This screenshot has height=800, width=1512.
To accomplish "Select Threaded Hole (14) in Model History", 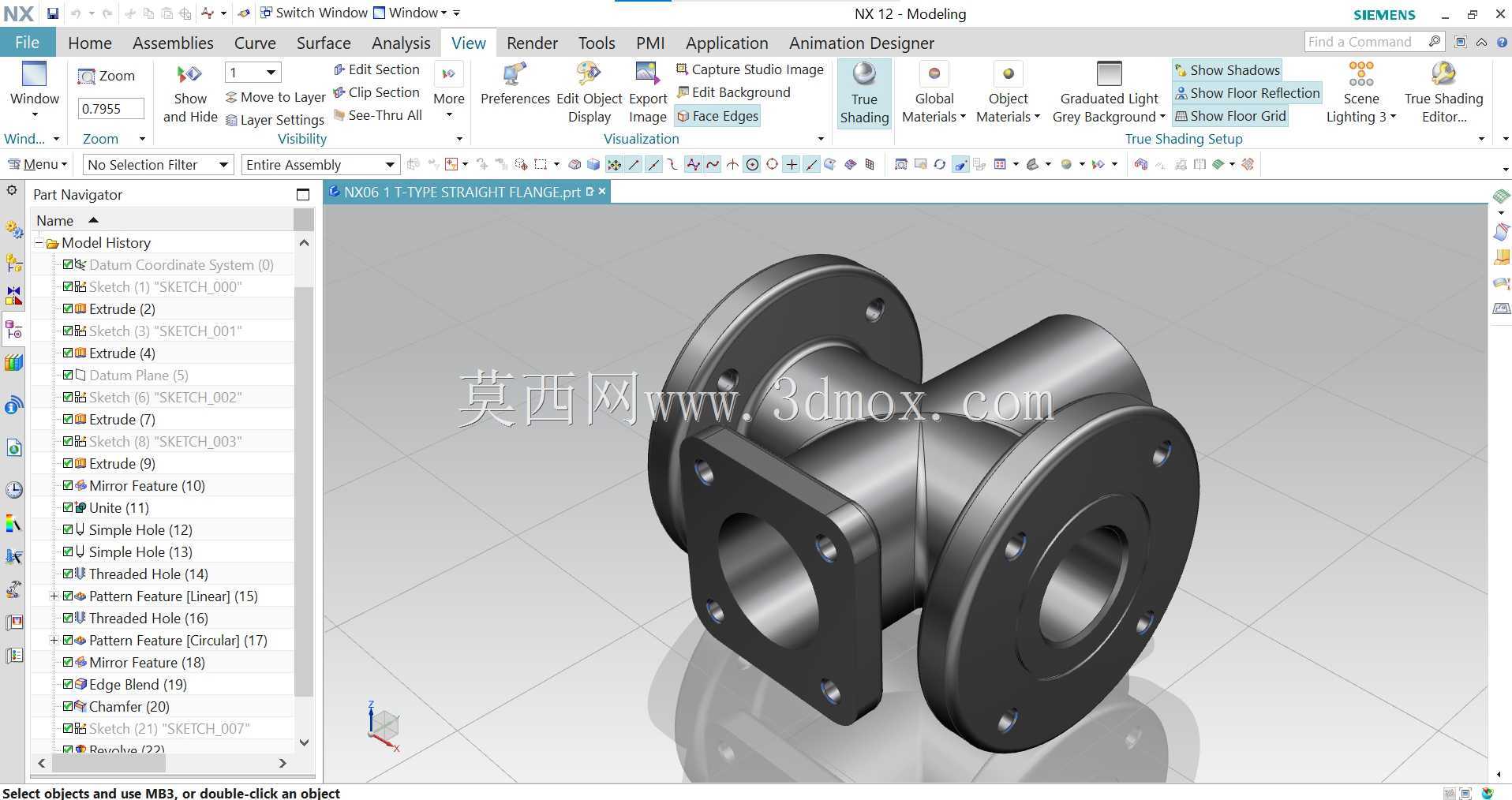I will 148,574.
